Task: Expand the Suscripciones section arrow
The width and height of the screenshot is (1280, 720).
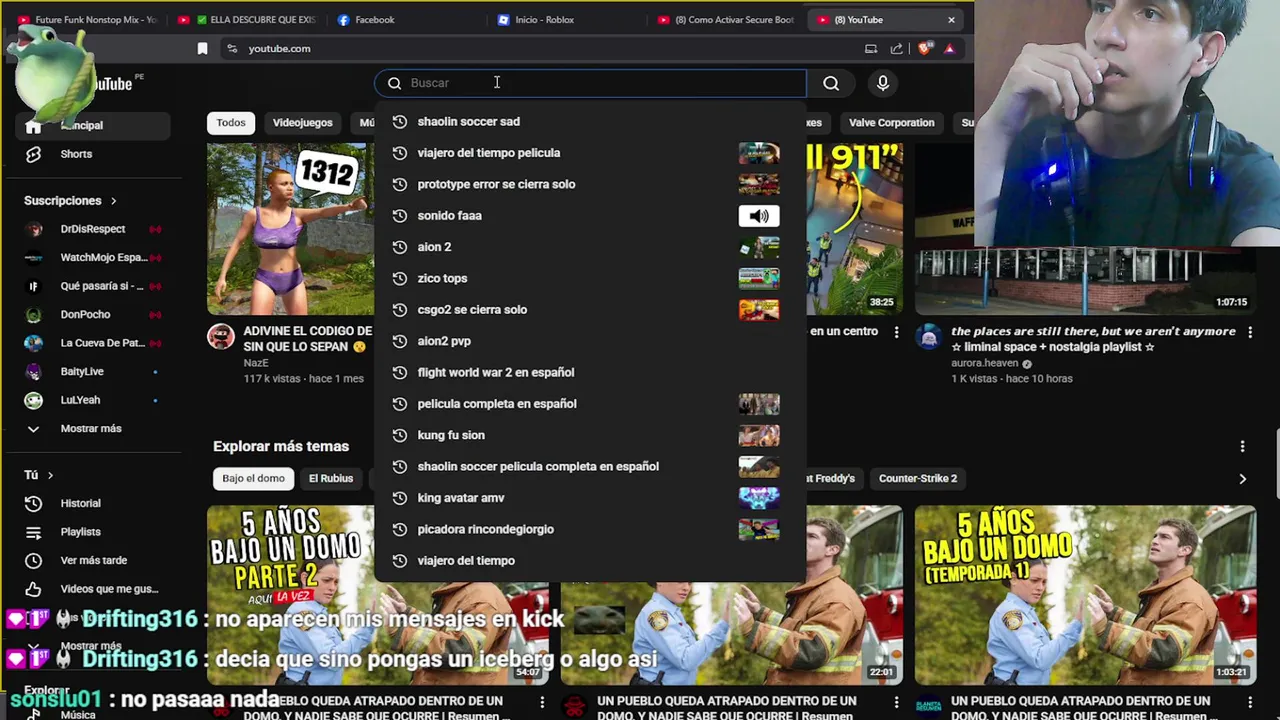Action: point(113,201)
